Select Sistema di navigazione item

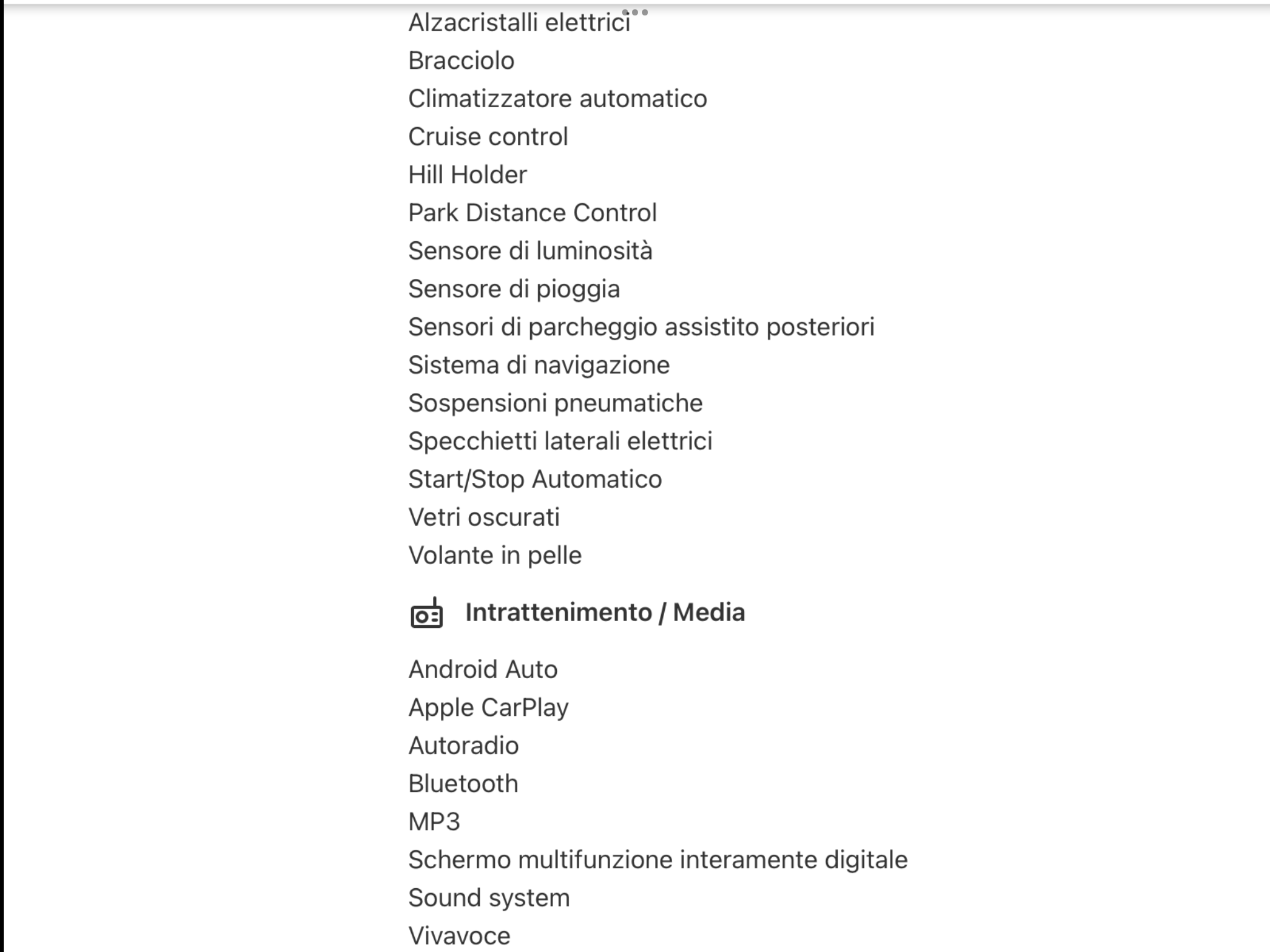coord(539,366)
